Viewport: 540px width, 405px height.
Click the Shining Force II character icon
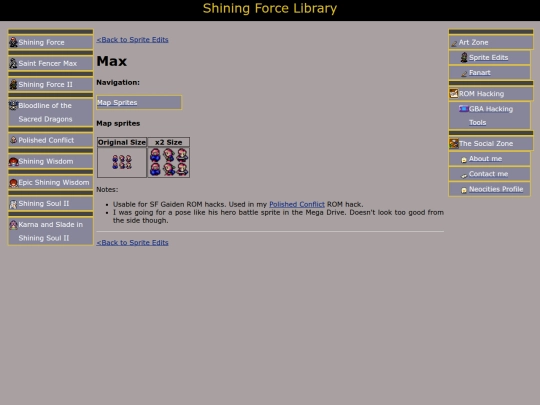(x=13, y=84)
